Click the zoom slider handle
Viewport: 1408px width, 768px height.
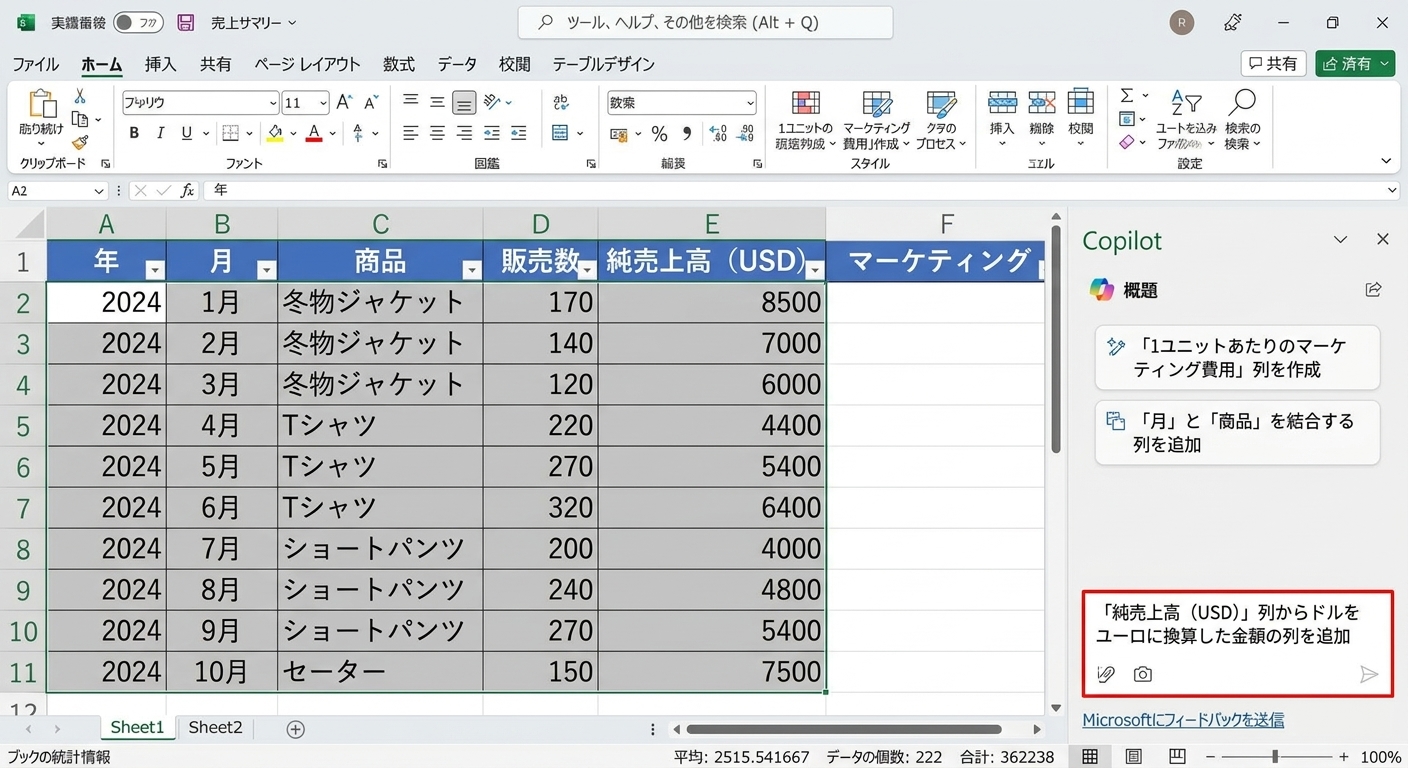1275,757
